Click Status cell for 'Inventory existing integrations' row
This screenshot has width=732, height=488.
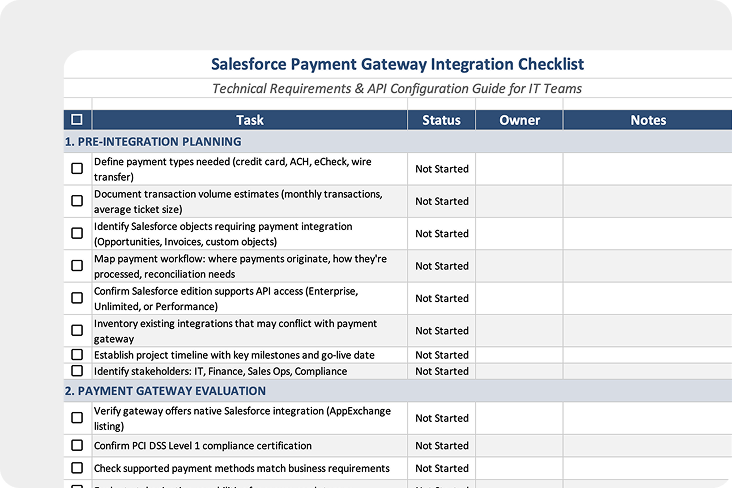[442, 331]
